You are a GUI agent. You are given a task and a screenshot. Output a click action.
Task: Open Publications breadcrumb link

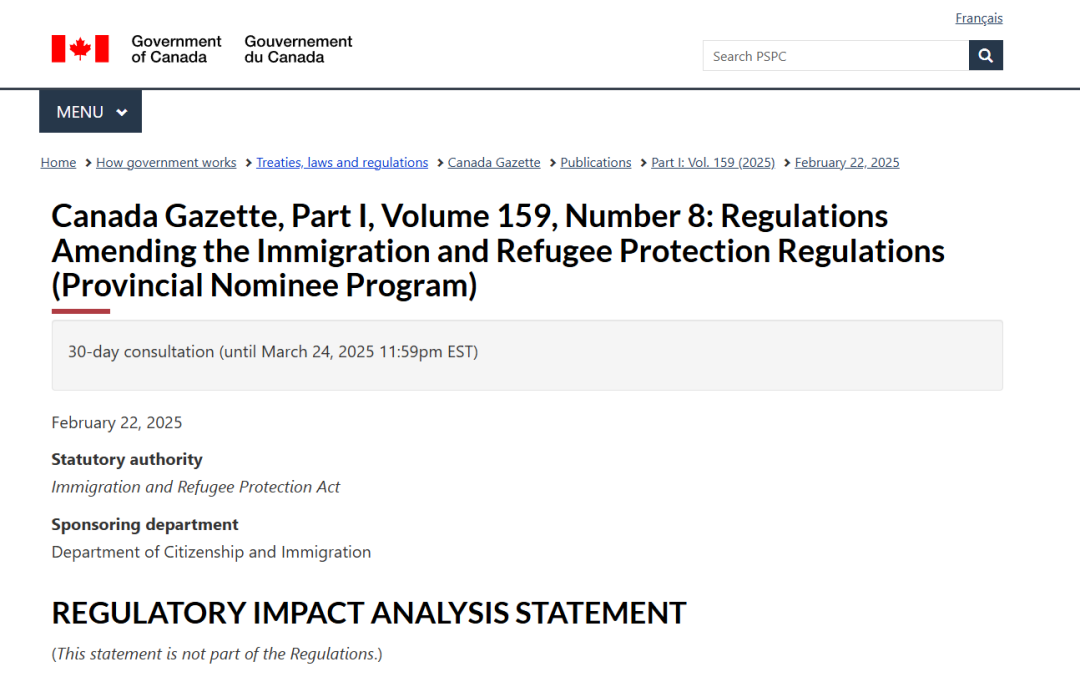596,162
